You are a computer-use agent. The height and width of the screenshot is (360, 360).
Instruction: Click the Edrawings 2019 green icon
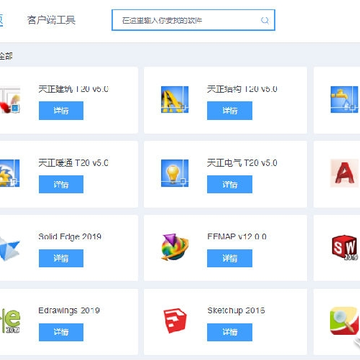coord(10,321)
